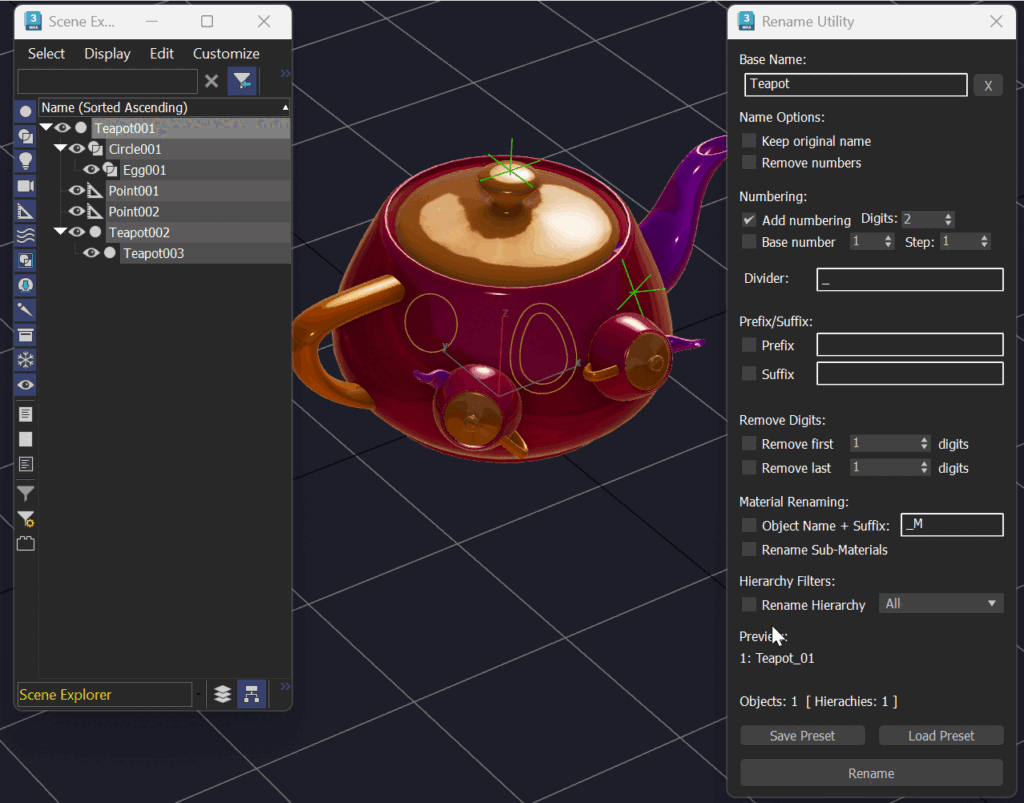Open the Hierarchy Filters All dropdown
The image size is (1024, 803).
coord(940,603)
